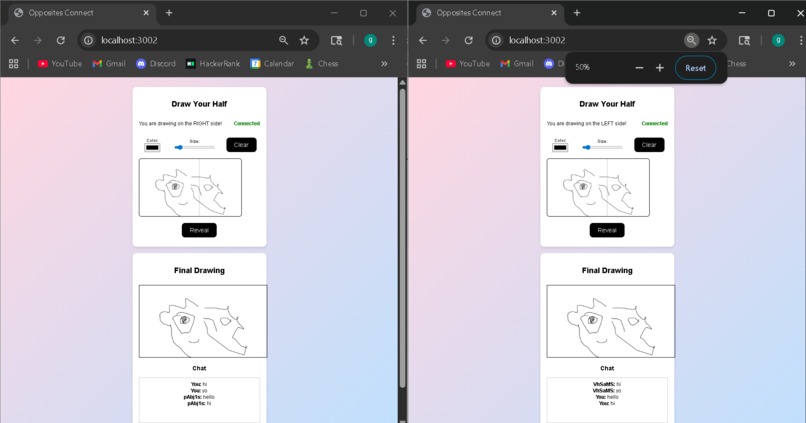Open apps grid in right bookmarks bar
The height and width of the screenshot is (423, 806).
422,64
